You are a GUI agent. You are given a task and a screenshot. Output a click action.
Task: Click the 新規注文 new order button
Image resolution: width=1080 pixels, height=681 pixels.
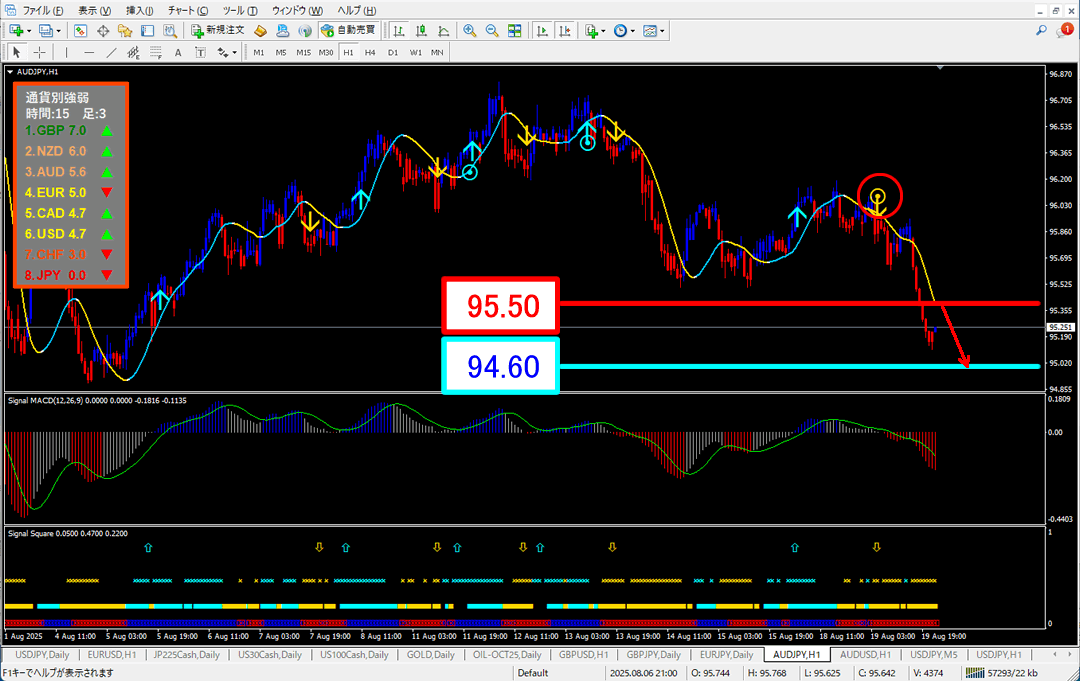(x=218, y=31)
